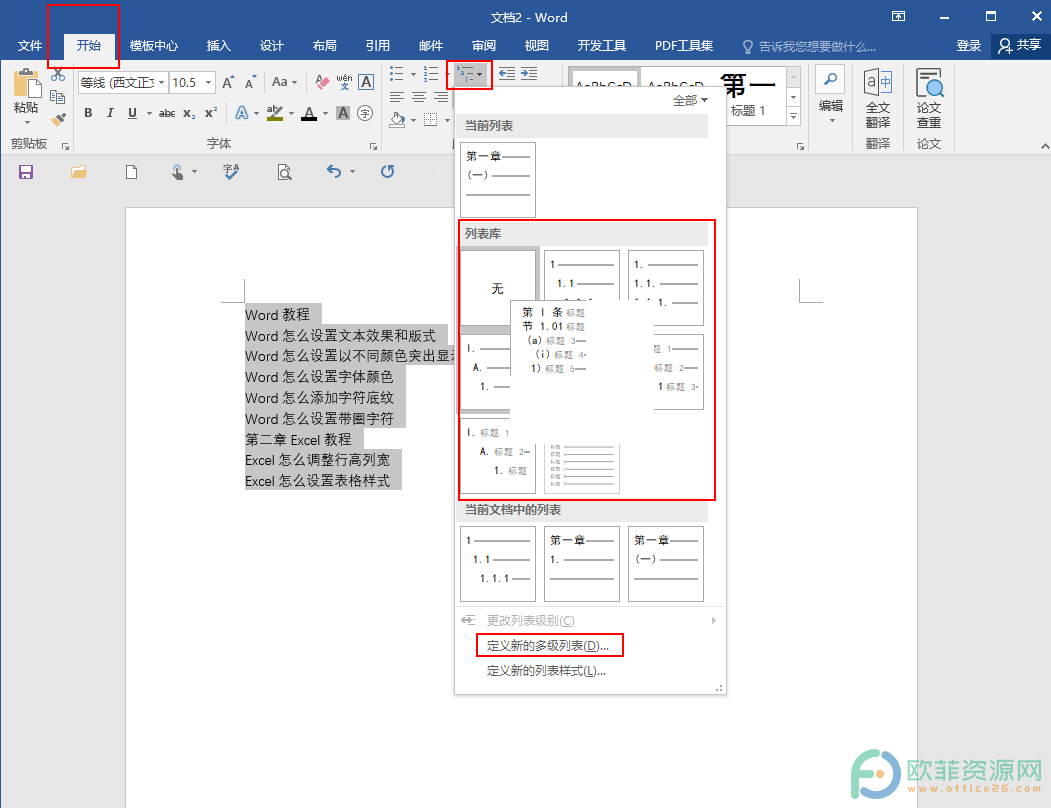This screenshot has height=808, width=1051.
Task: Apply character border icon
Action: [x=366, y=82]
